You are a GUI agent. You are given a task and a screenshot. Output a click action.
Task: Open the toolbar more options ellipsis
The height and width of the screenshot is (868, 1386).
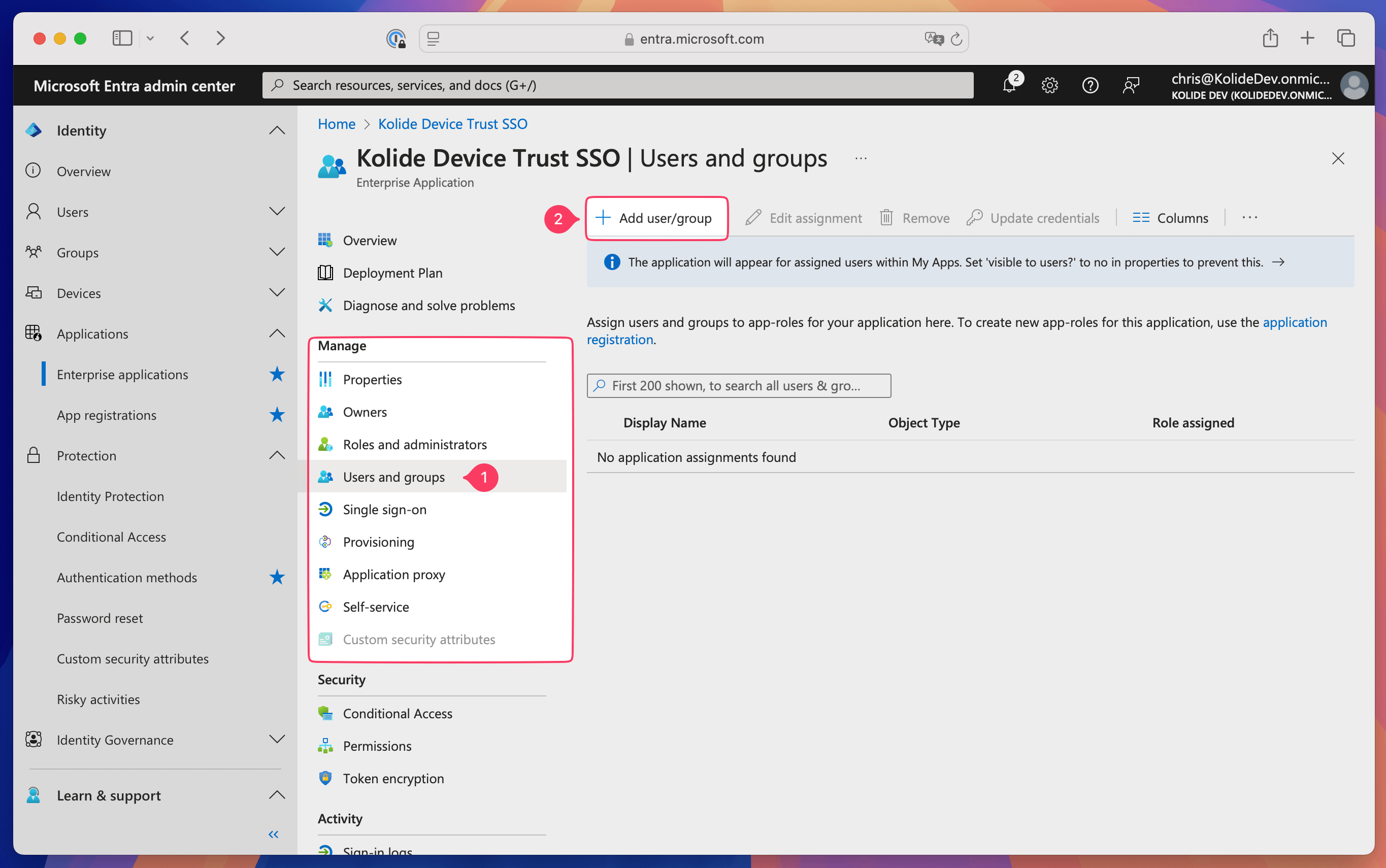[1249, 218]
